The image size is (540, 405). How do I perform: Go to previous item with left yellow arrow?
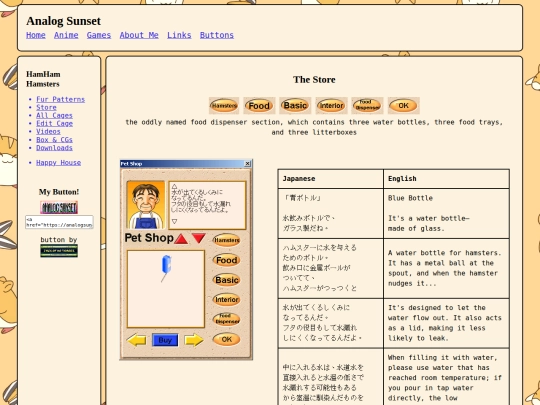pos(136,340)
